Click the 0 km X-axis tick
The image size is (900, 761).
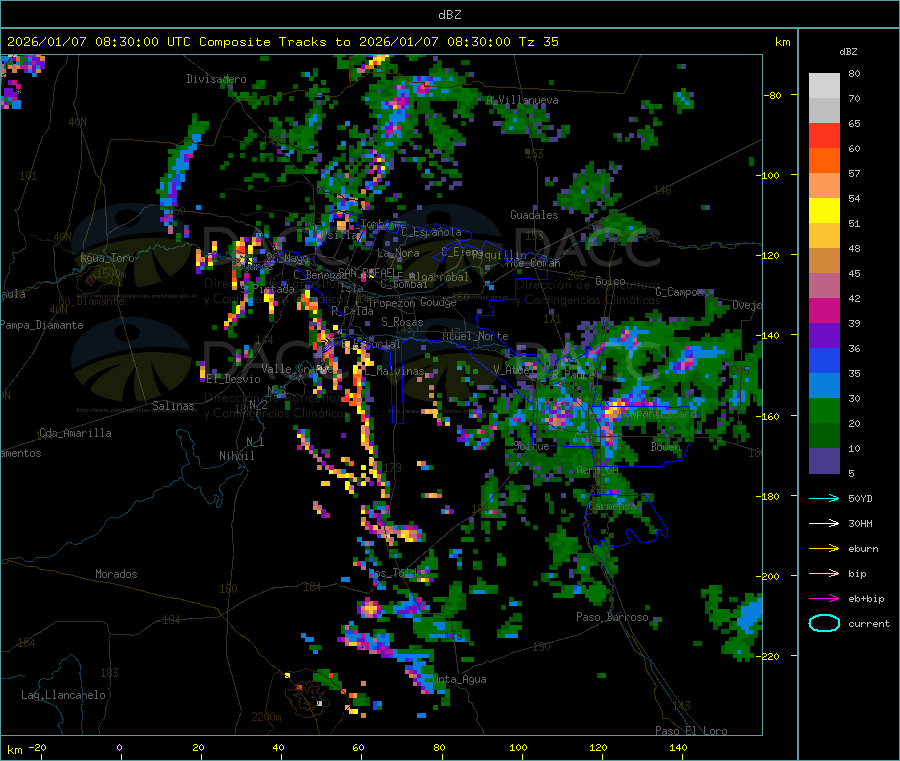pos(119,747)
